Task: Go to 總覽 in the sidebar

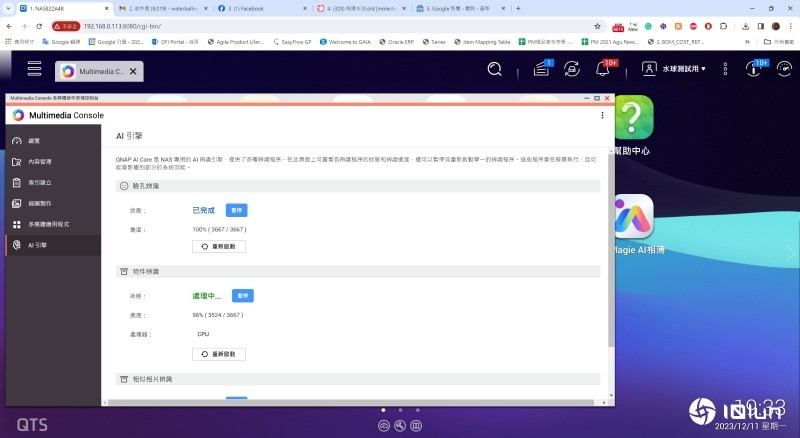Action: click(35, 141)
